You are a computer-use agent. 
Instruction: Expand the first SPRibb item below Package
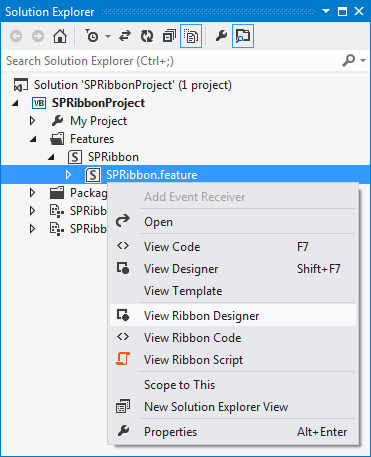pos(32,211)
